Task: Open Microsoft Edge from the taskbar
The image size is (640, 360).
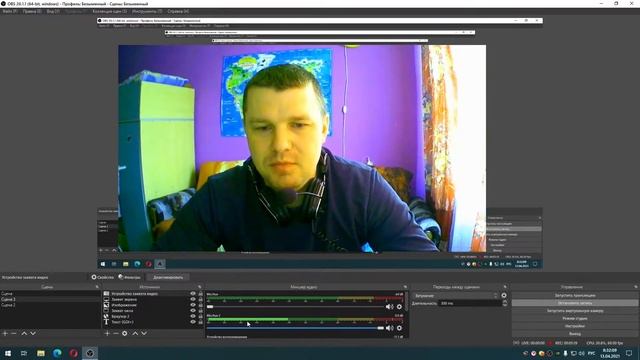Action: (x=57, y=353)
